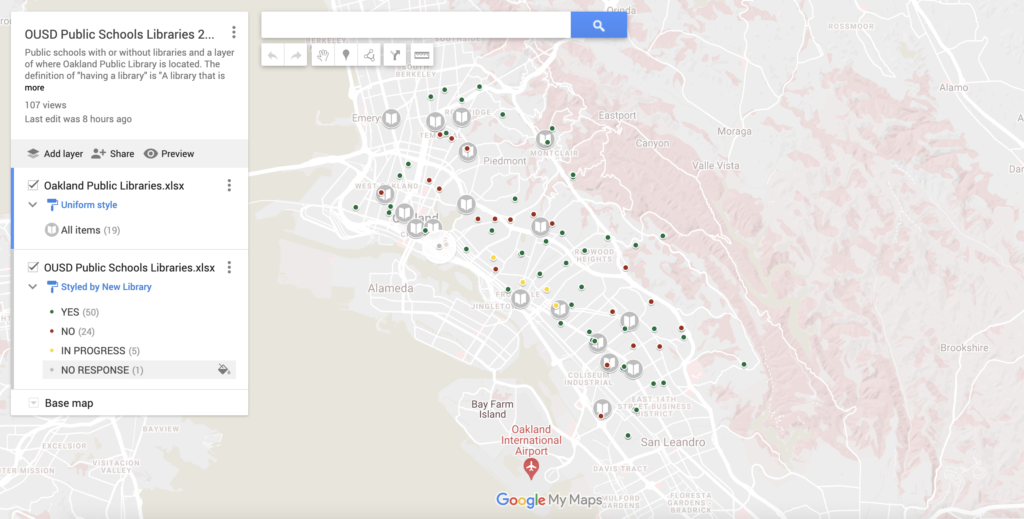Select the Draw a line tool

point(370,55)
